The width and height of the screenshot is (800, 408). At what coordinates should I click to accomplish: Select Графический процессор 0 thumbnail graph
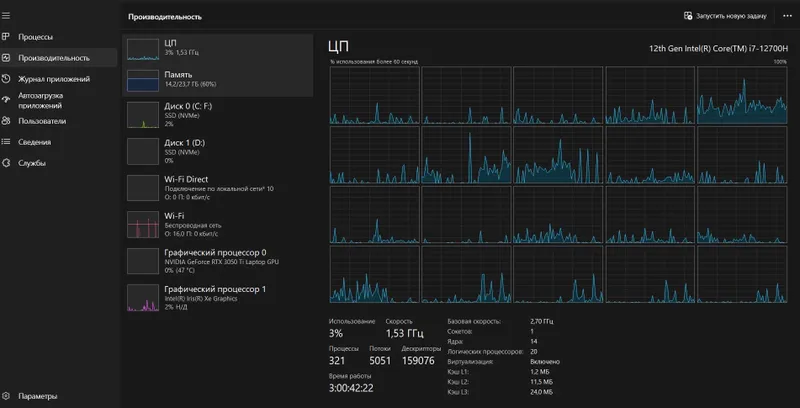coord(143,261)
